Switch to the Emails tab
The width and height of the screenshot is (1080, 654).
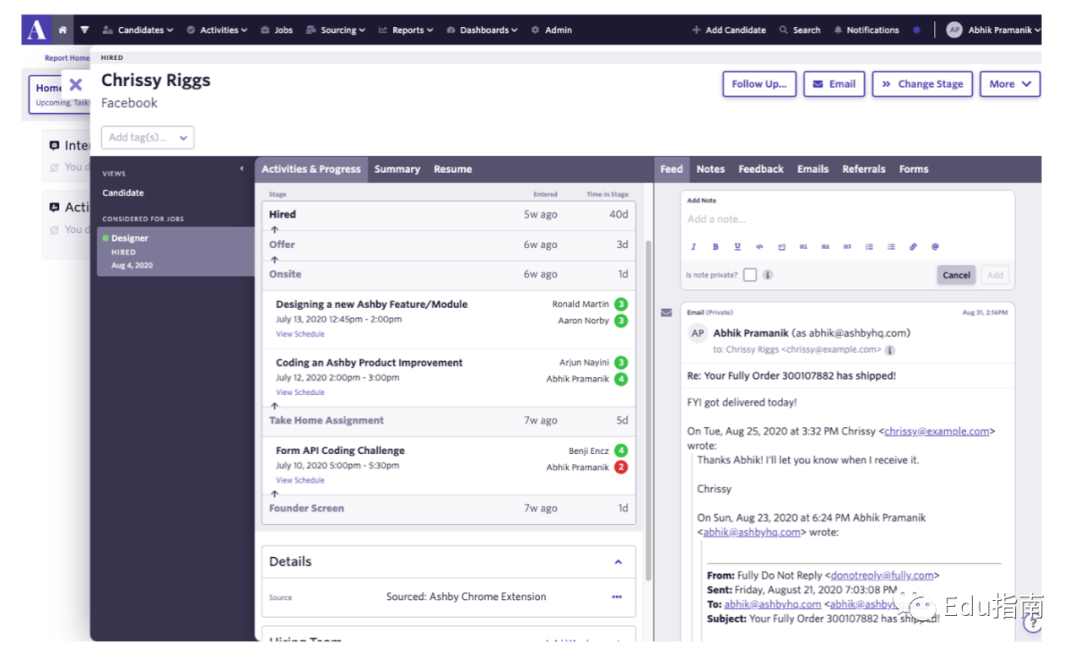coord(813,169)
